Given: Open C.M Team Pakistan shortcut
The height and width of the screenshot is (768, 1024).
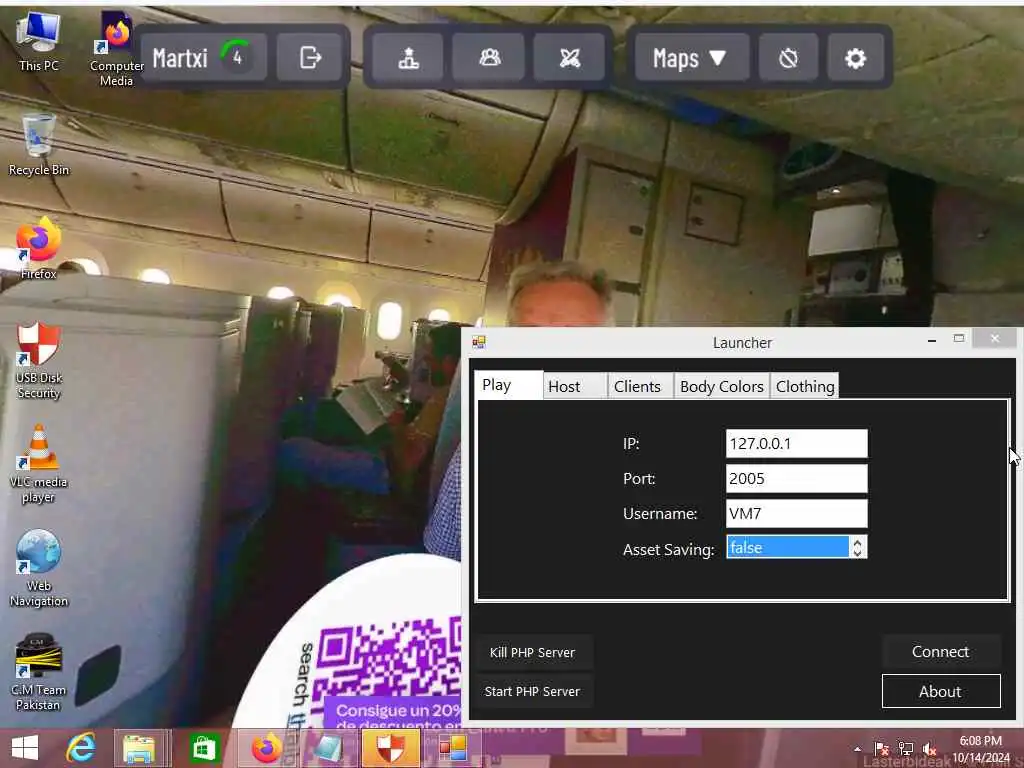Looking at the screenshot, I should coord(39,673).
